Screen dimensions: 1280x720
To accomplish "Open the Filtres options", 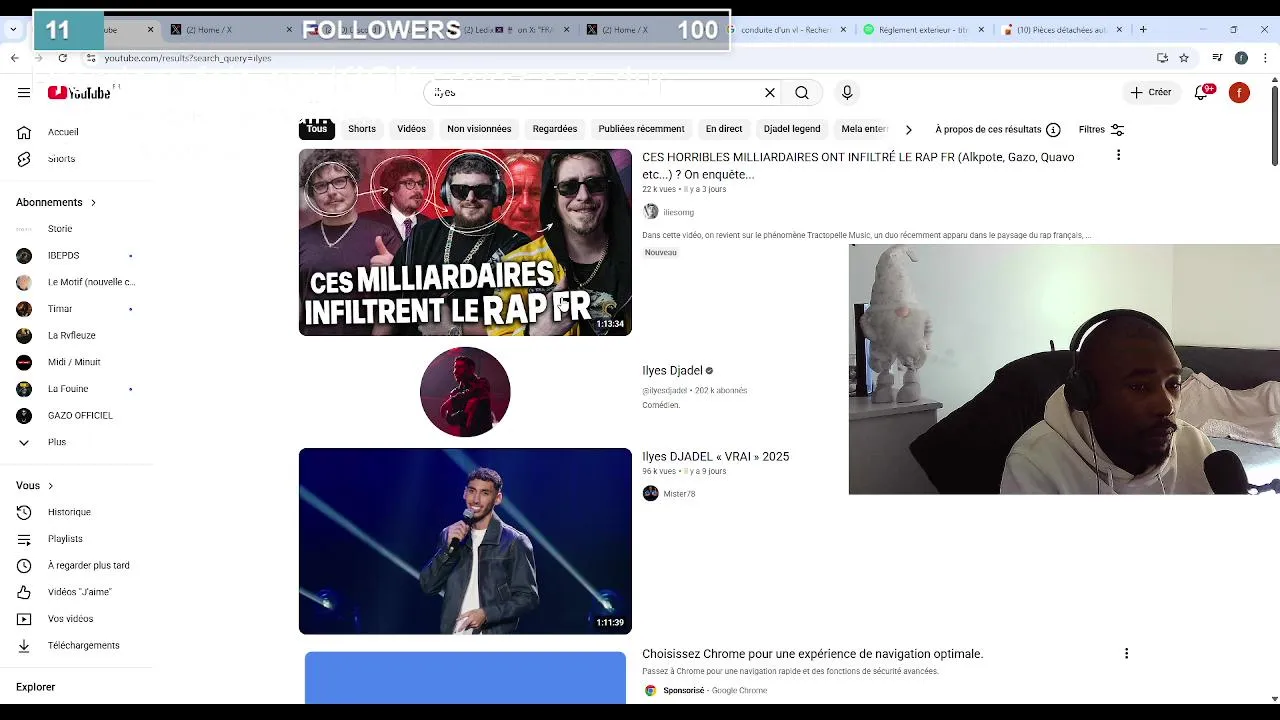I will pos(1101,130).
